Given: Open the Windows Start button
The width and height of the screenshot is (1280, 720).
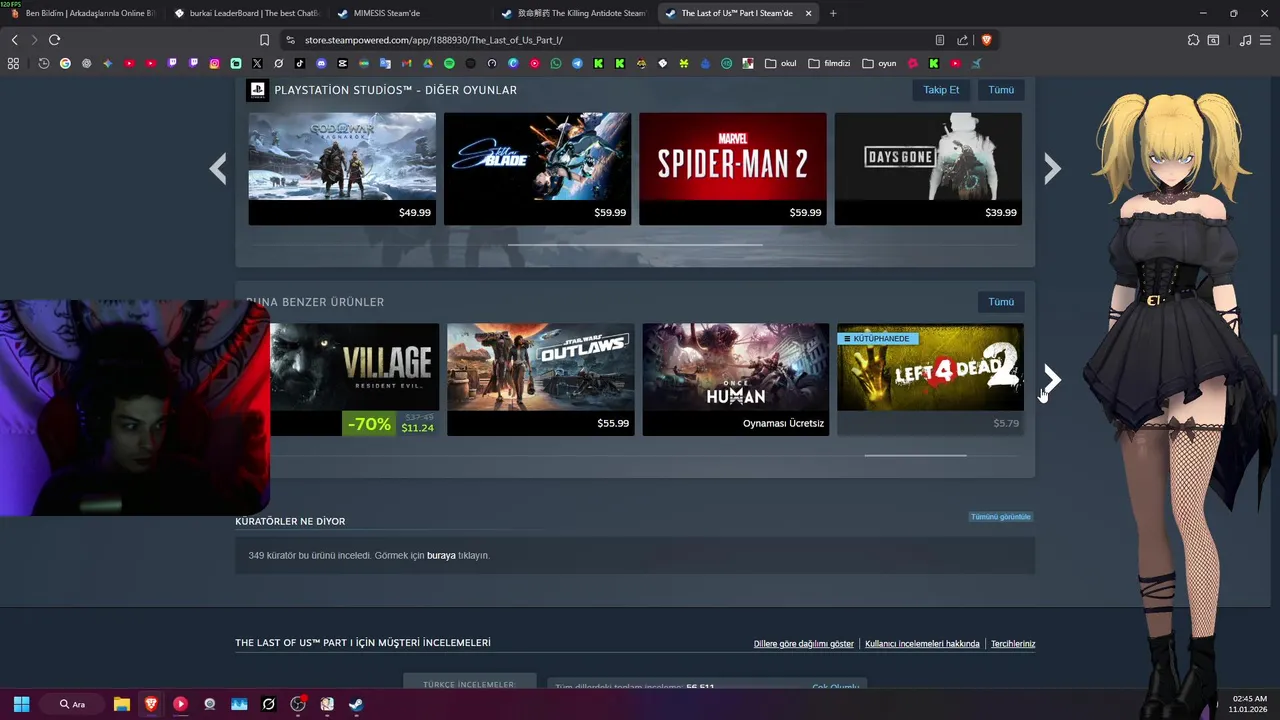Looking at the screenshot, I should pyautogui.click(x=21, y=704).
